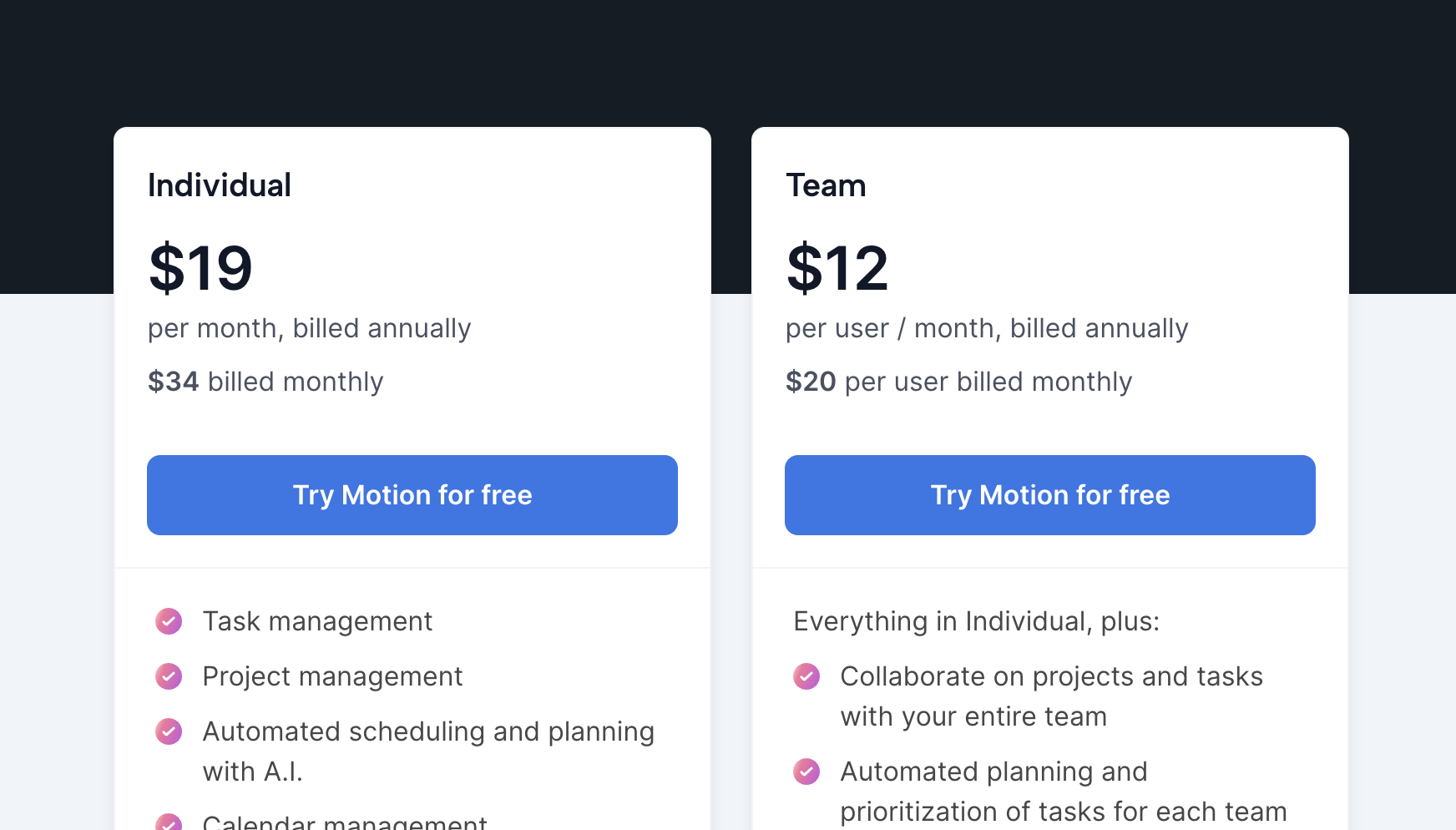This screenshot has height=830, width=1456.
Task: Click the checkmark beside Calendar management
Action: pos(169,822)
